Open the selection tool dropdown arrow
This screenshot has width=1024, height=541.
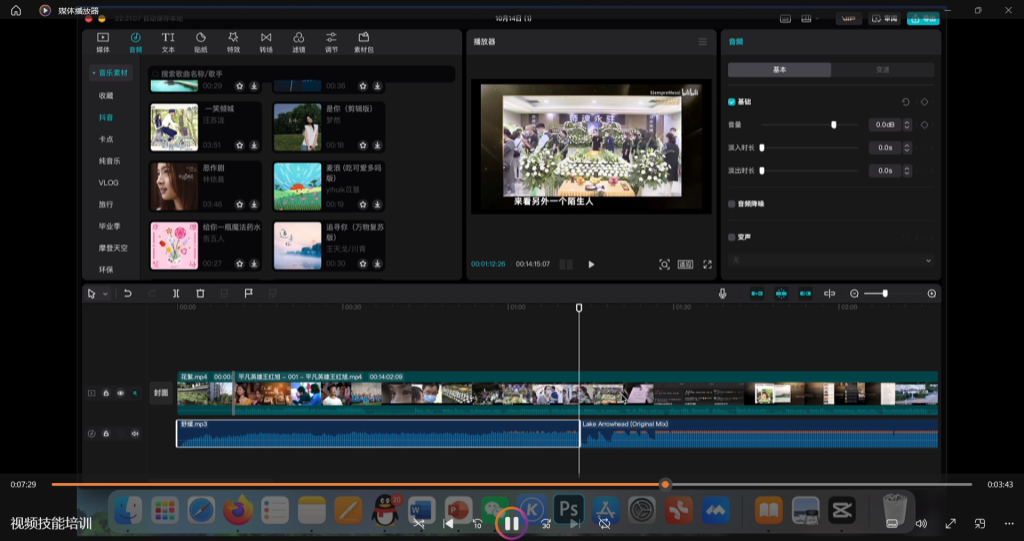click(105, 294)
